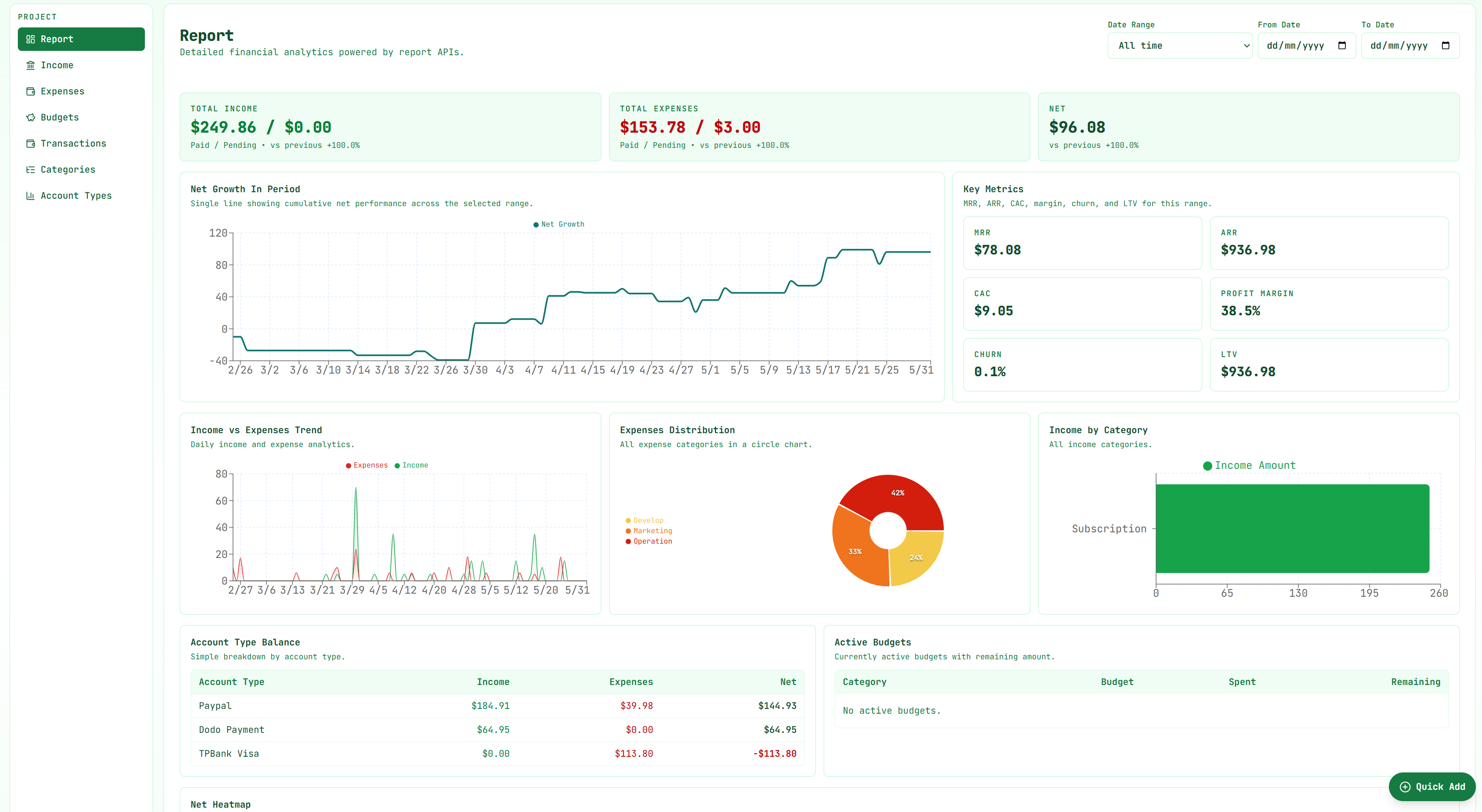Click the Income bank icon
The image size is (1482, 812).
[30, 65]
